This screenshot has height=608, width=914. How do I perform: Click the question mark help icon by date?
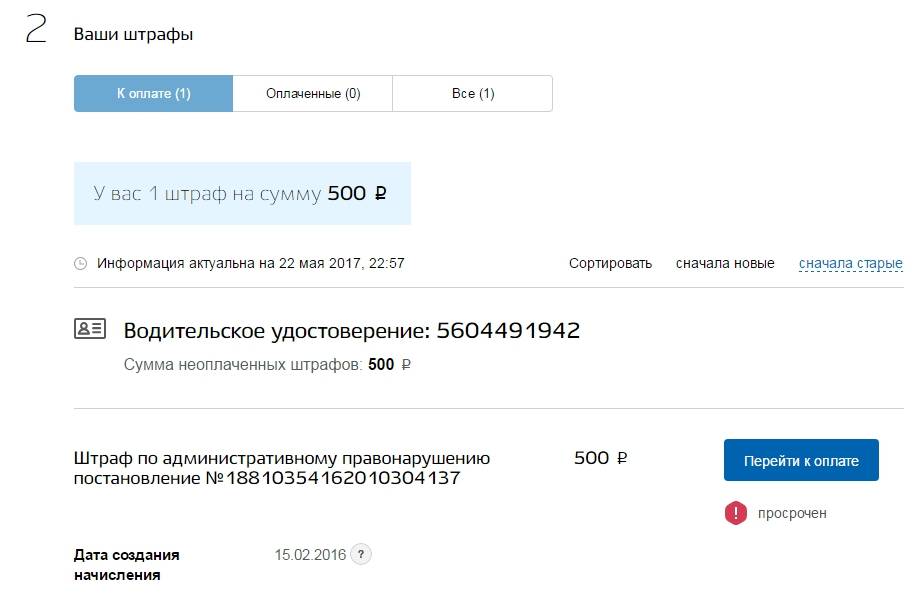tap(361, 554)
